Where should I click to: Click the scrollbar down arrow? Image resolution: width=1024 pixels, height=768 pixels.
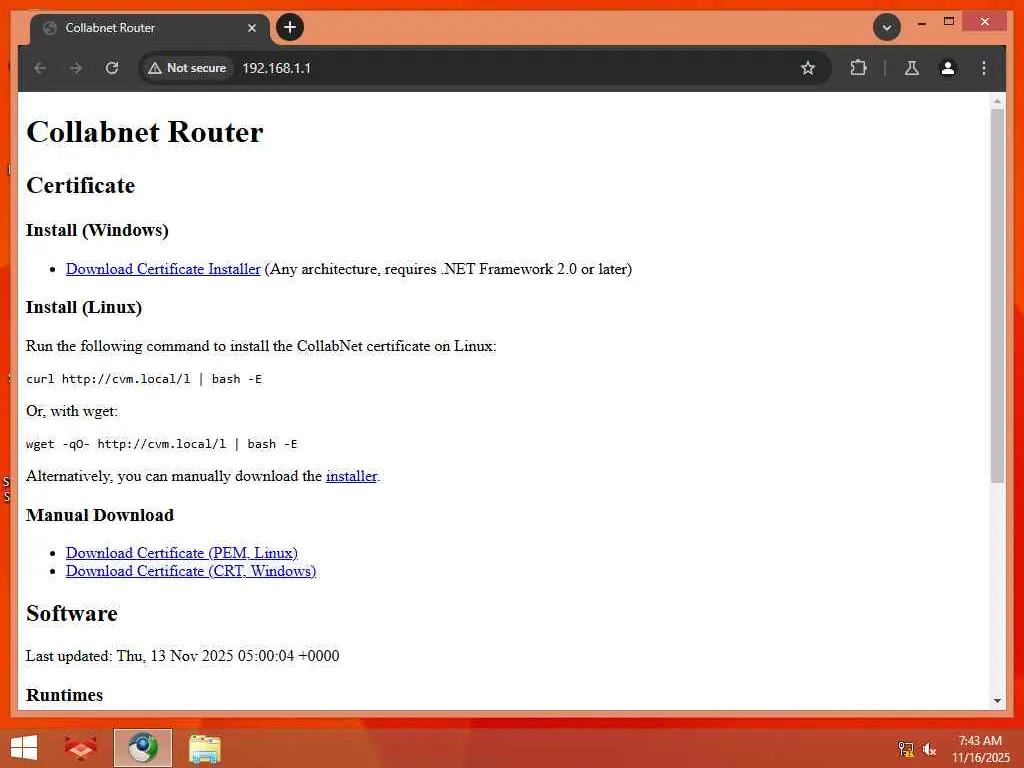pyautogui.click(x=997, y=701)
